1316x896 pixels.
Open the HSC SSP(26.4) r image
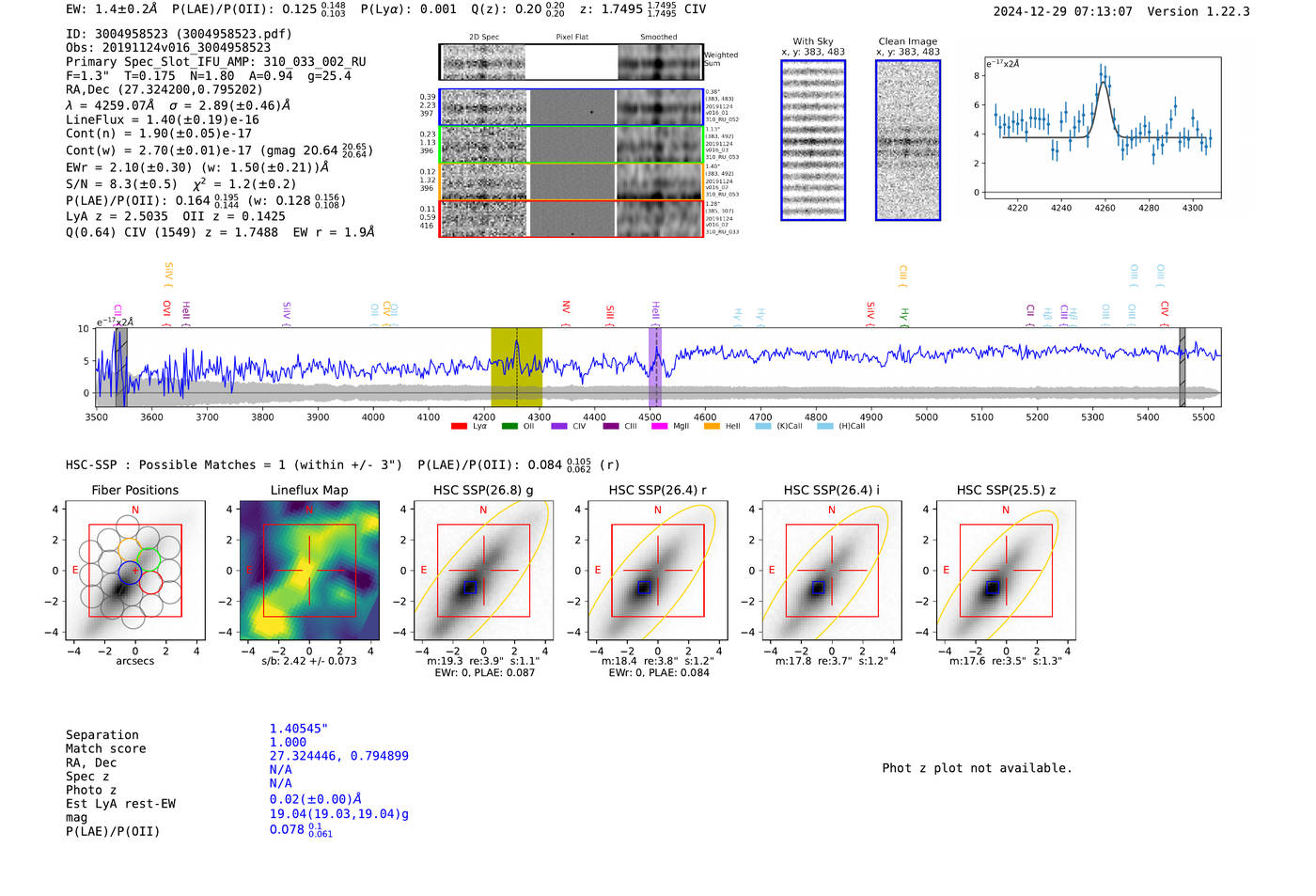(658, 571)
